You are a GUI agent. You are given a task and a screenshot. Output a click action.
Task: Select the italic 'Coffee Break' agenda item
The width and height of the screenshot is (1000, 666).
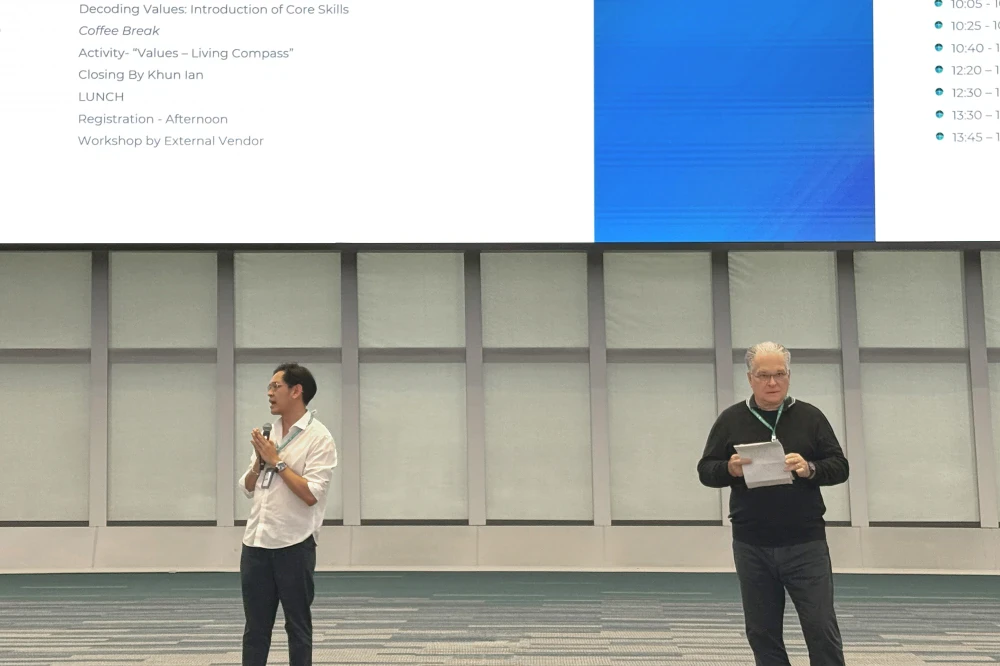(119, 31)
